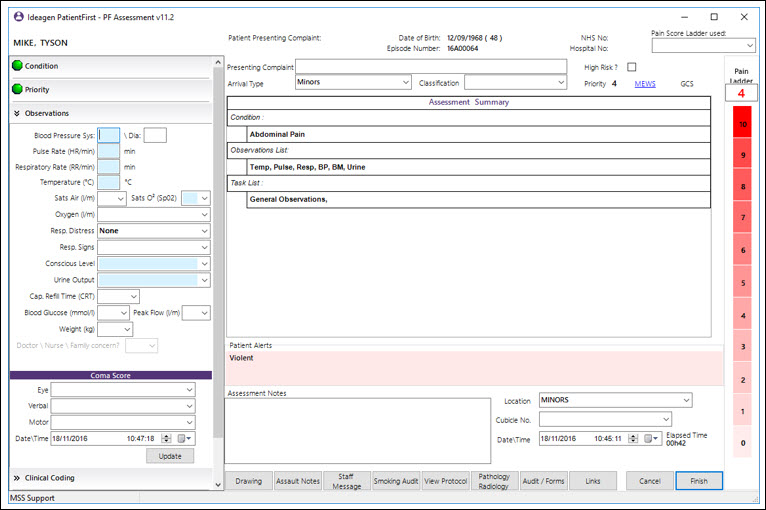Click the Staff Message button

[346, 481]
